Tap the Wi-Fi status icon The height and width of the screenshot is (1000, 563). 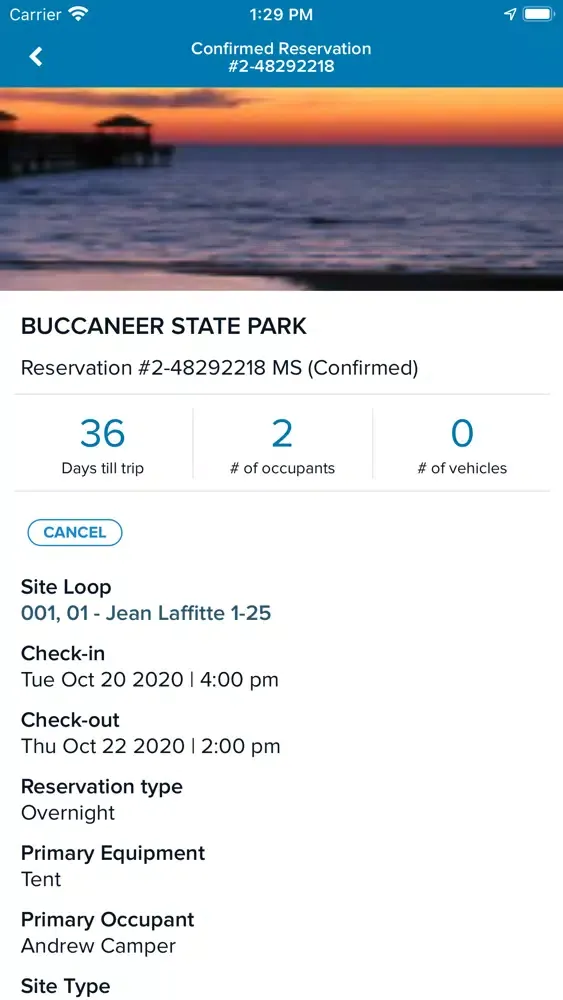79,14
